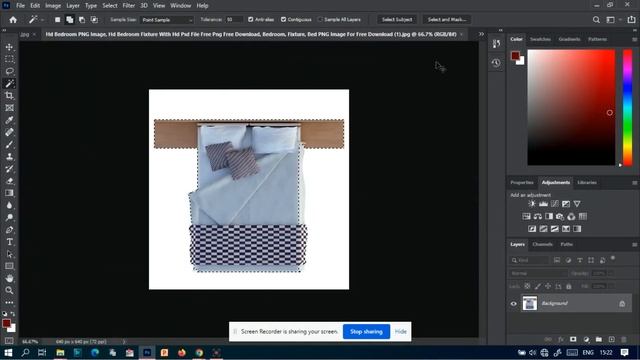Select the Rectangle shape tool

(x=9, y=266)
